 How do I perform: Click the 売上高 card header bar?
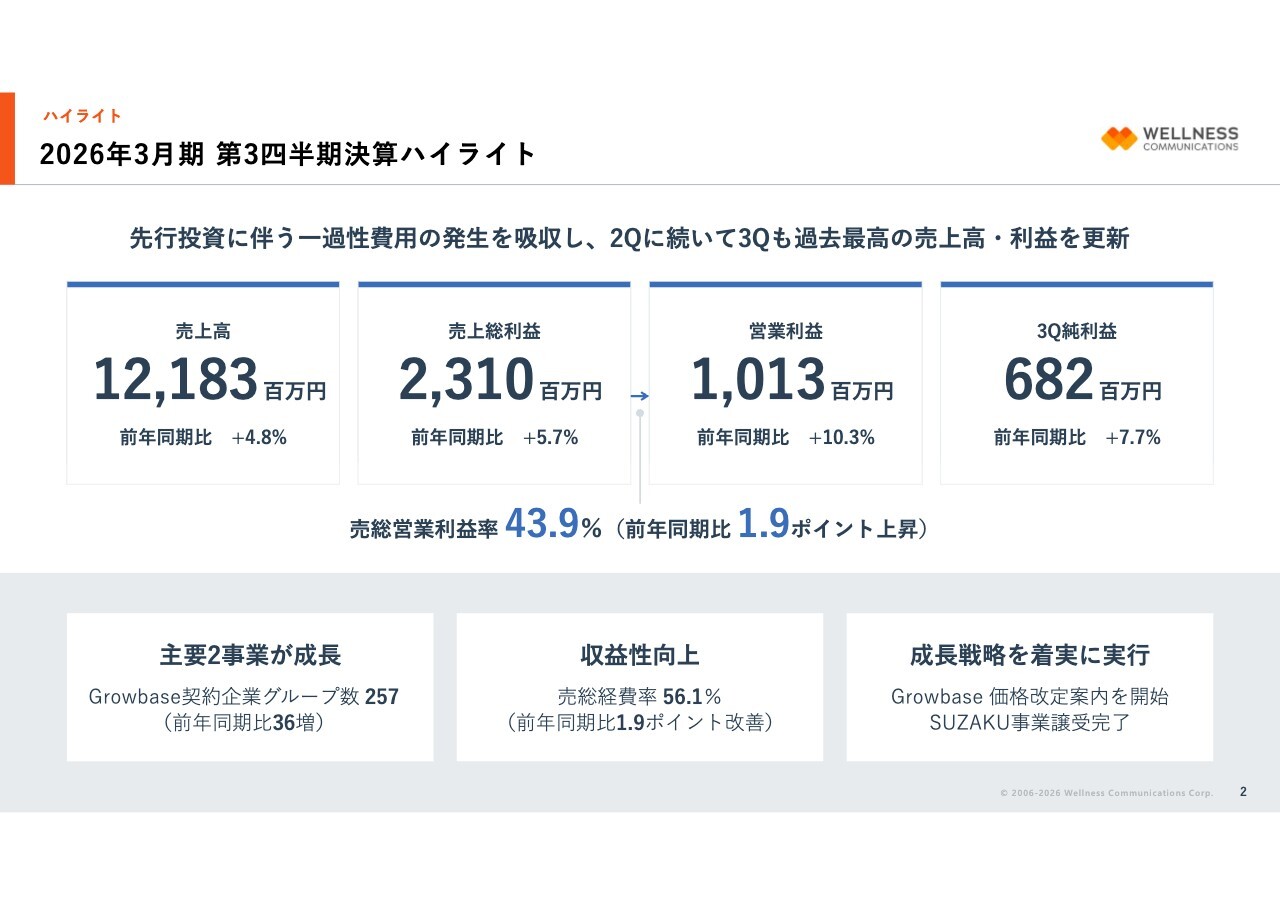pyautogui.click(x=203, y=284)
